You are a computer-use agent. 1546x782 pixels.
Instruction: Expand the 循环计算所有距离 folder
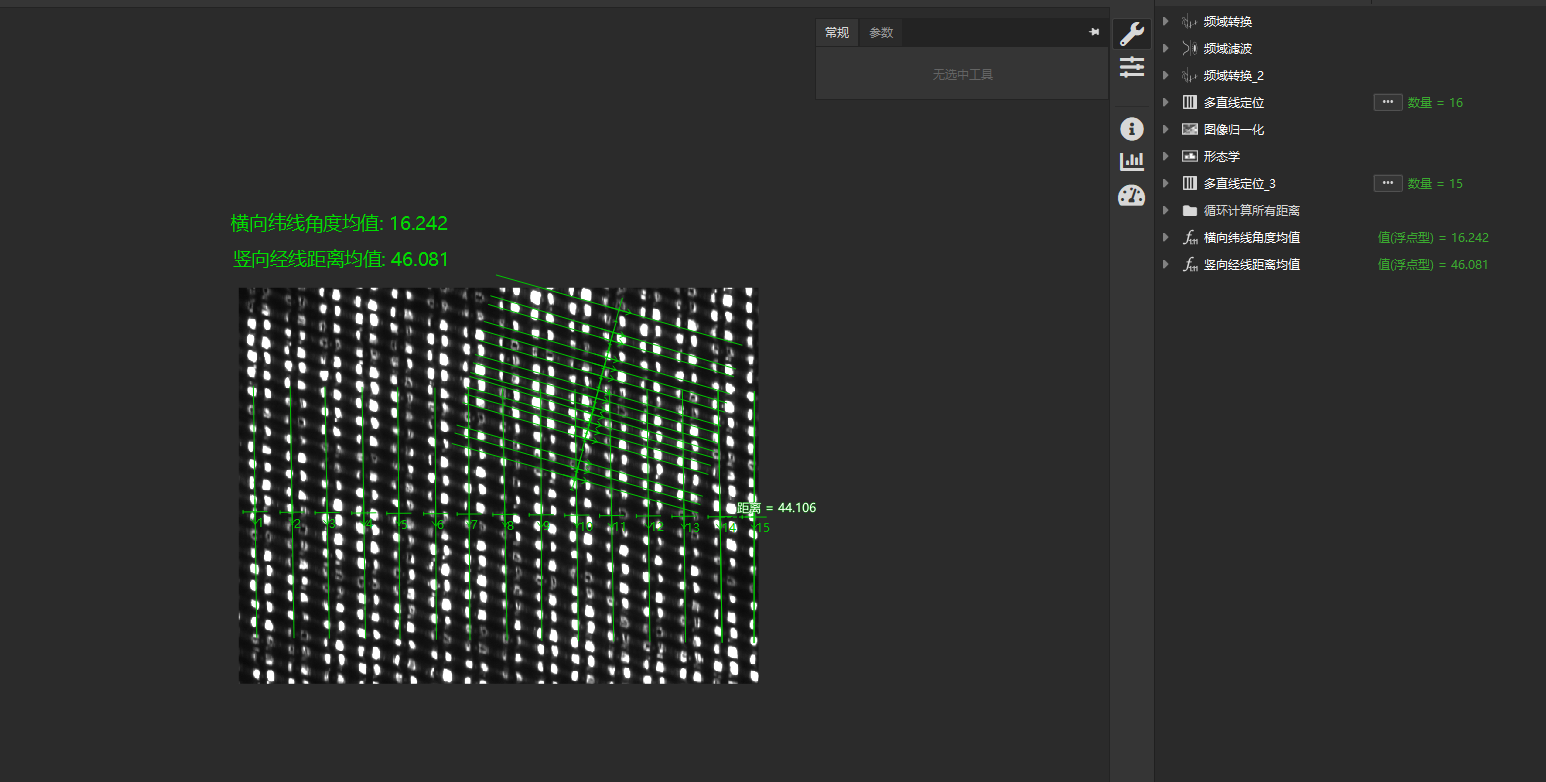pos(1165,210)
